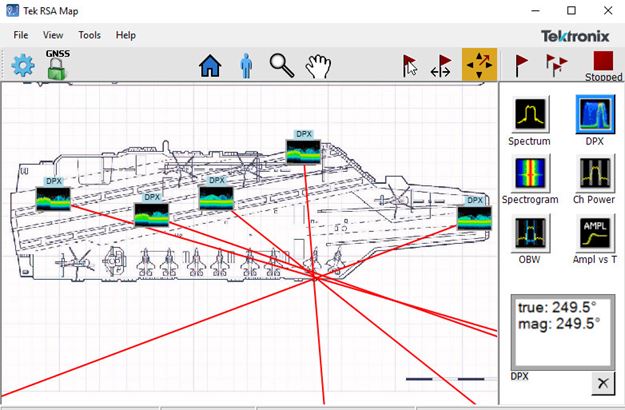Screen dimensions: 625x410
Task: Select the move flag tool
Action: point(441,66)
